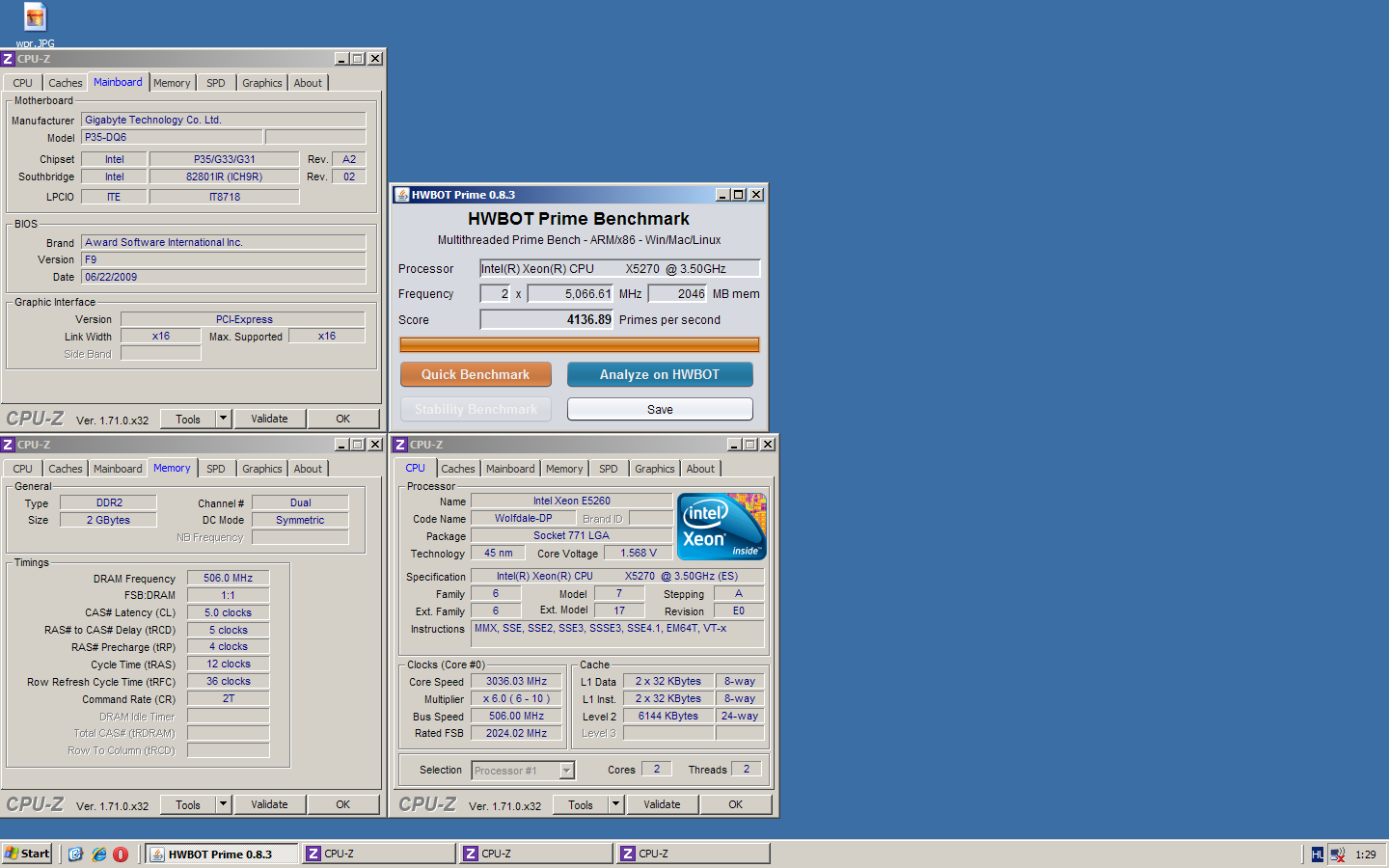Image resolution: width=1389 pixels, height=868 pixels.
Task: Click Tools button in Mainboard CPU-Z window
Action: (x=188, y=419)
